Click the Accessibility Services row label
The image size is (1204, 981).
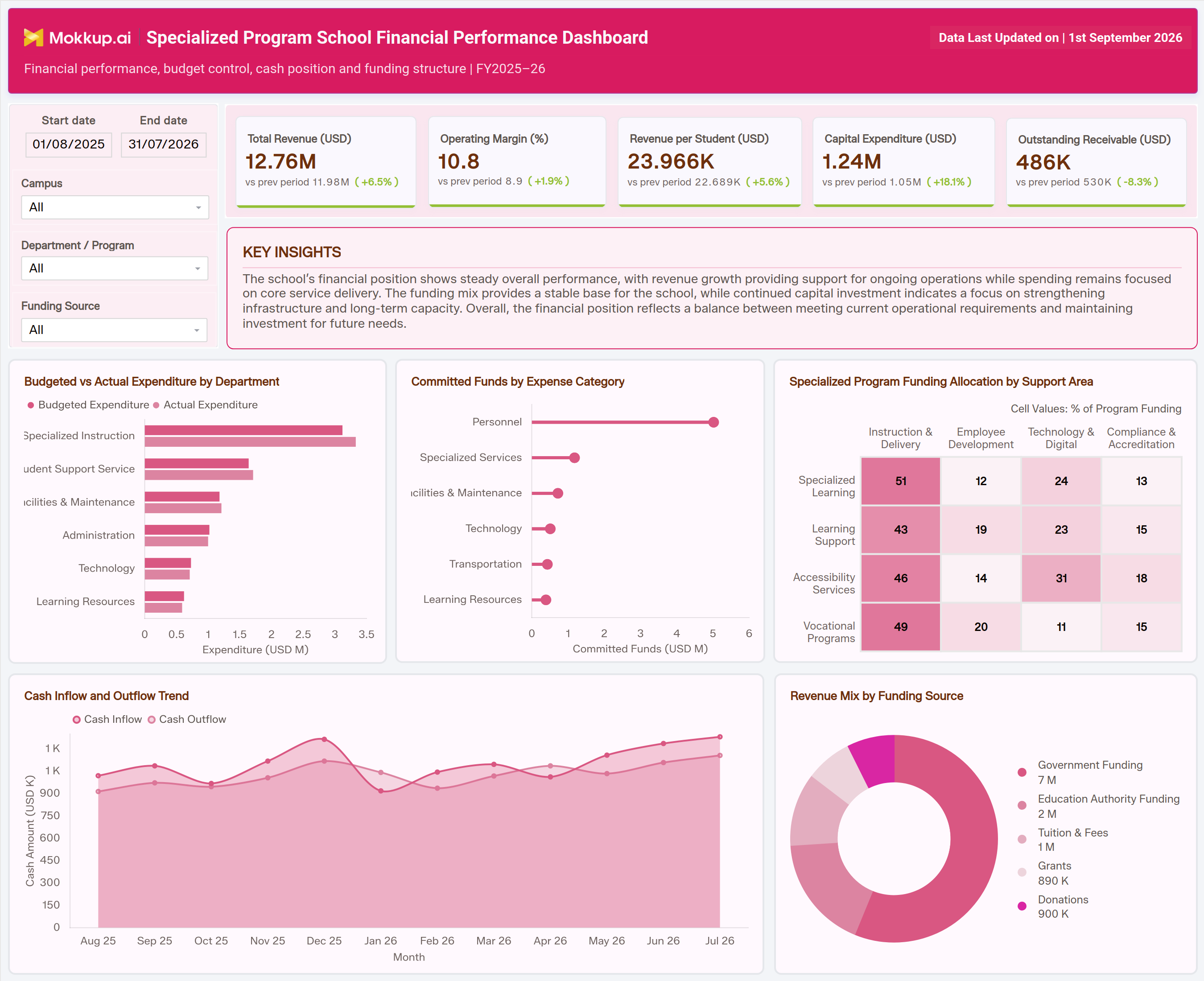click(x=825, y=583)
